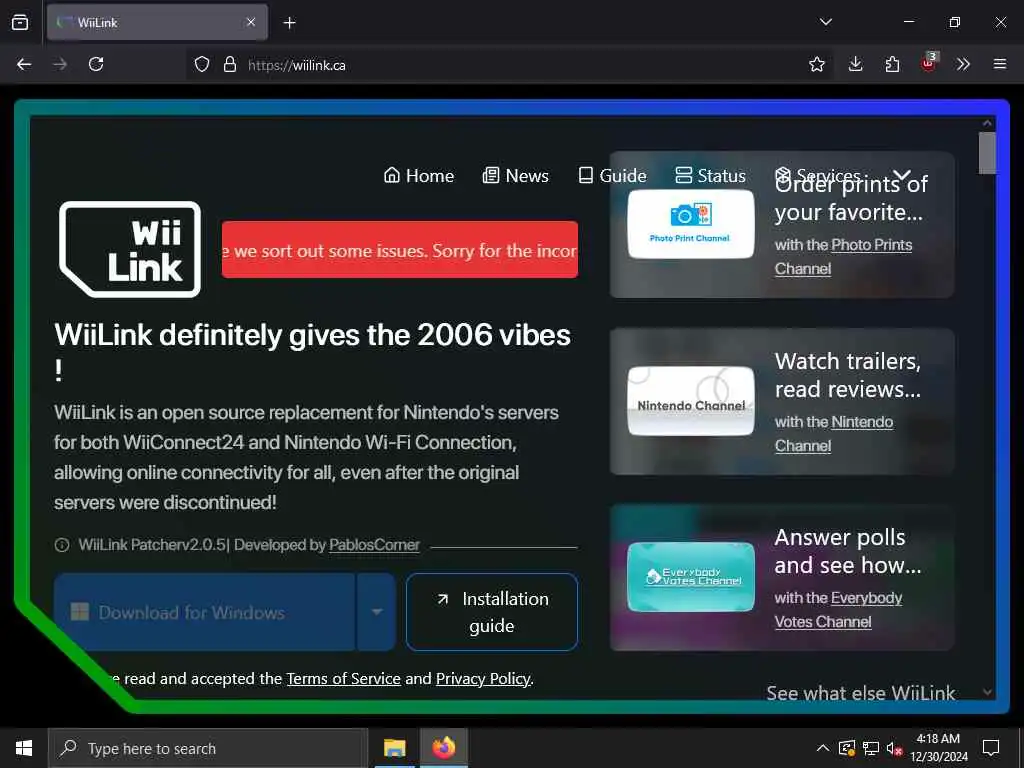Screen dimensions: 1024x768
Task: Open uBlock Origin extension icon
Action: [929, 63]
